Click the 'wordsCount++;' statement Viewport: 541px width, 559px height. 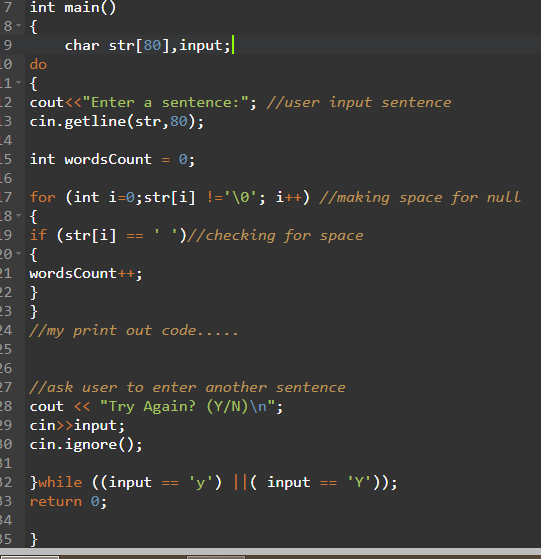point(86,273)
